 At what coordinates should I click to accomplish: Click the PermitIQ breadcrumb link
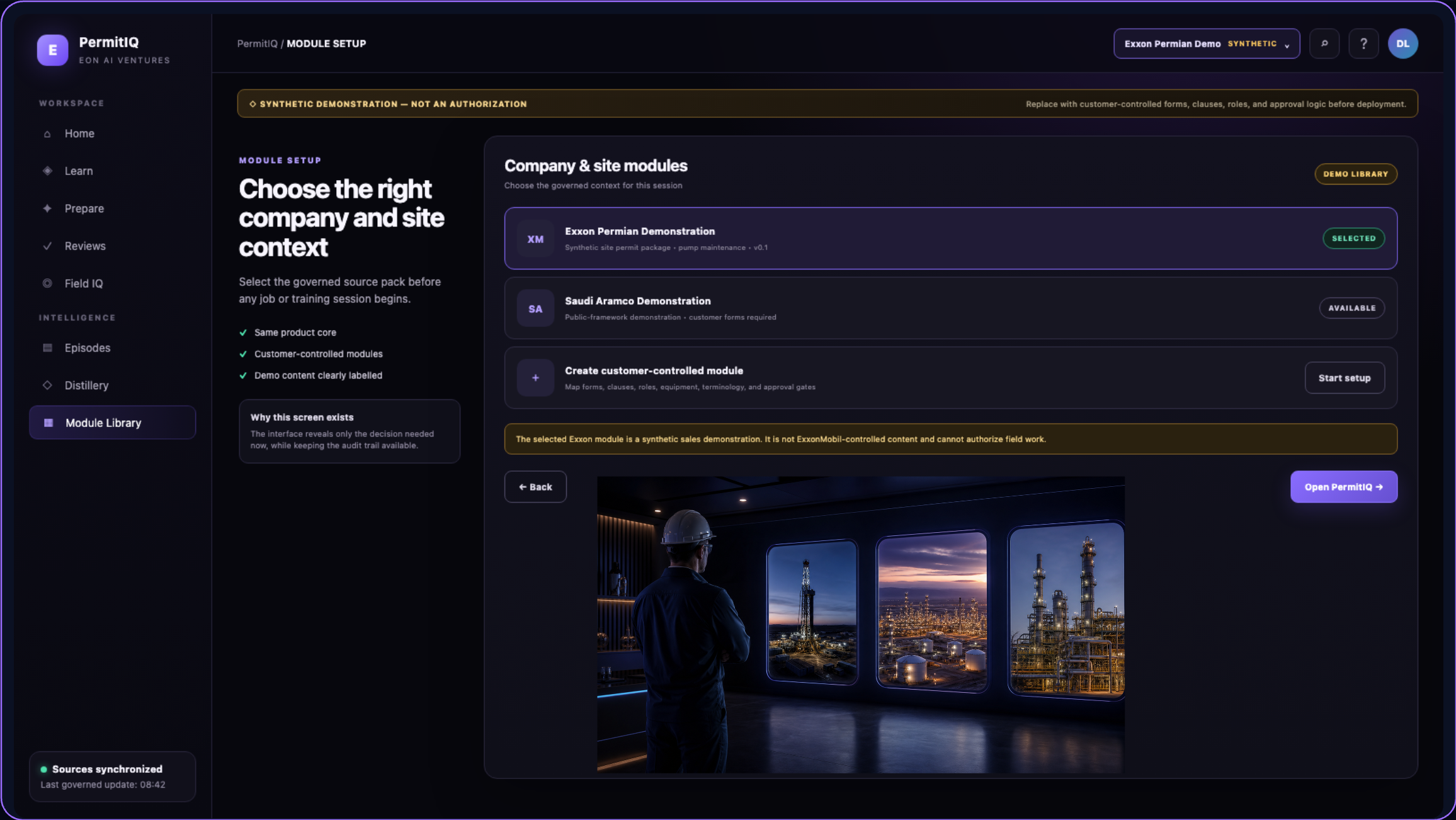[x=257, y=43]
